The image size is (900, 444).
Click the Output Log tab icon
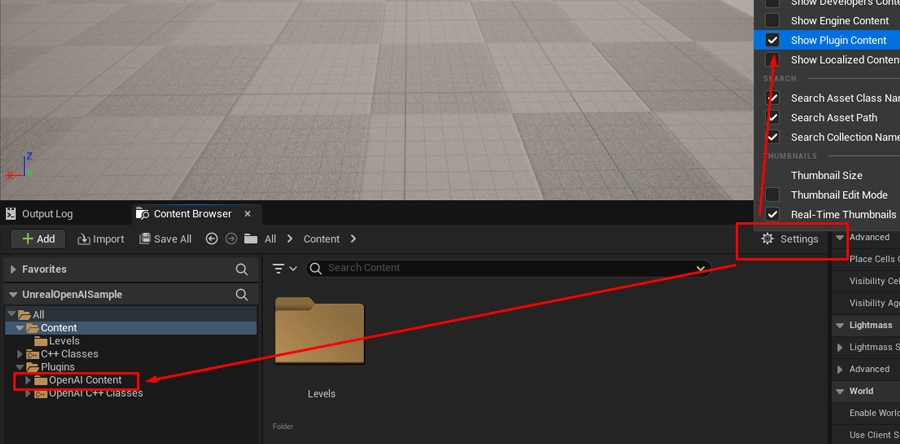[x=11, y=214]
